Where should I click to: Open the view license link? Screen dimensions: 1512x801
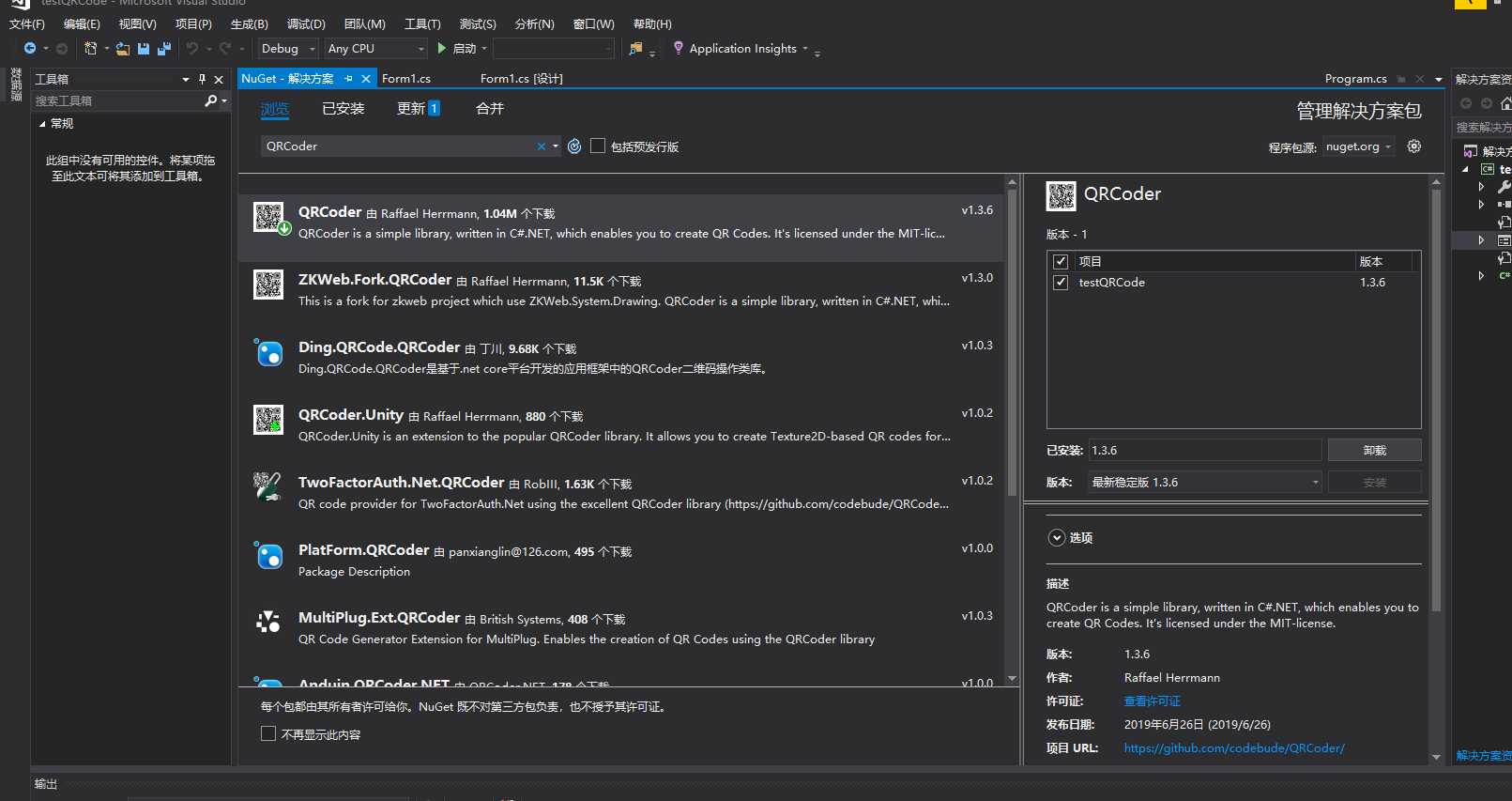click(1153, 701)
